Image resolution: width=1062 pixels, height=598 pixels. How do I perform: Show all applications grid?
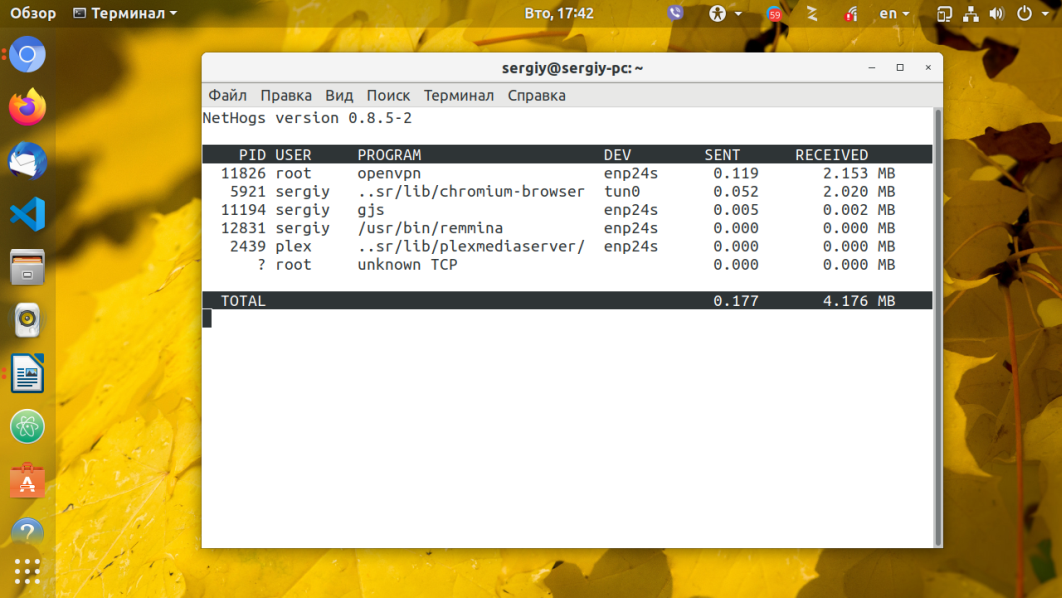tap(27, 571)
